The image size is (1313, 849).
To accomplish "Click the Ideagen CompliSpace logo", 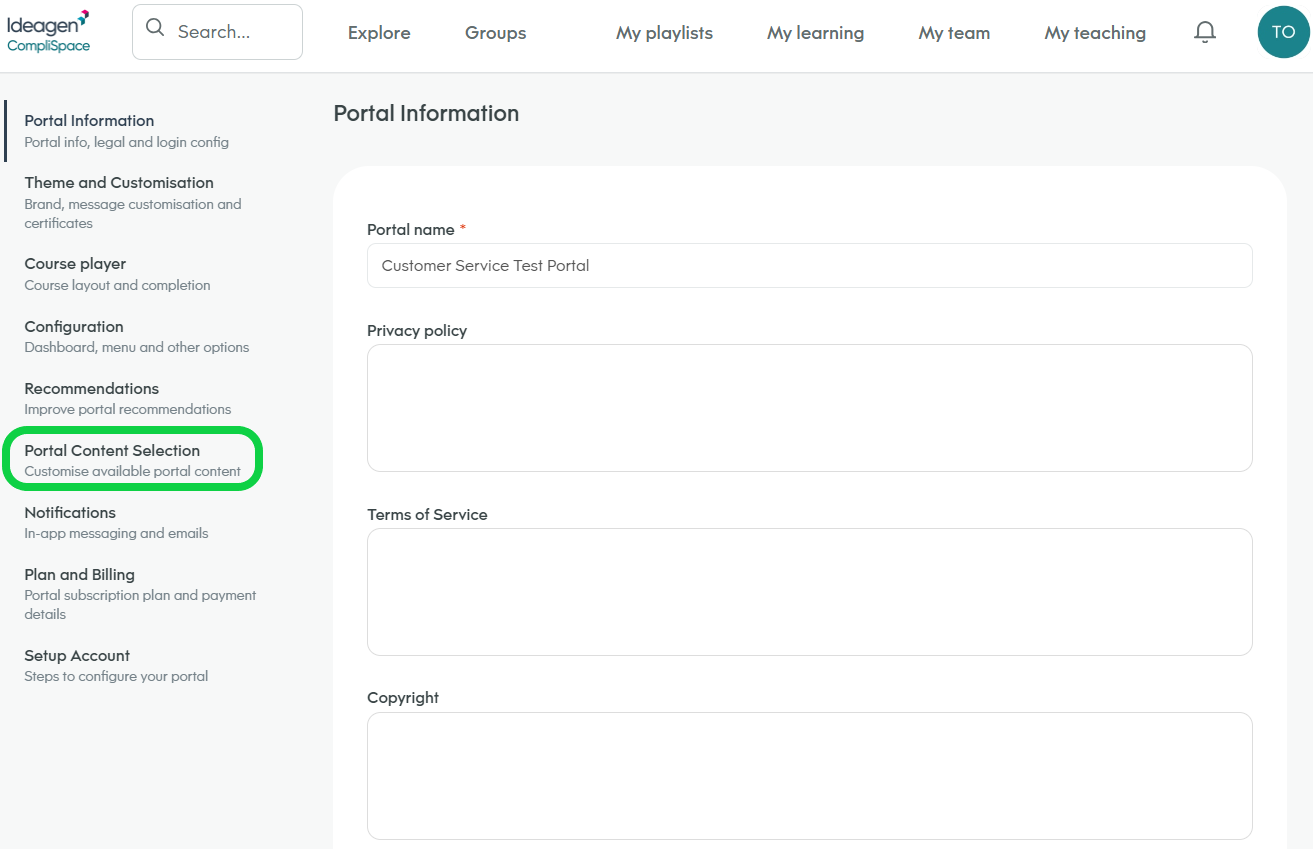I will coord(49,32).
